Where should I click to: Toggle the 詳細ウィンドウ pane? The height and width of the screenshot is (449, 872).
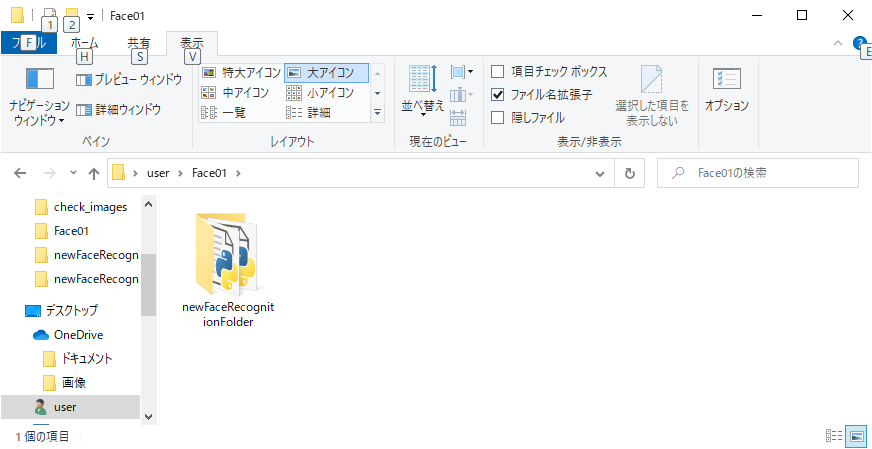coord(118,110)
